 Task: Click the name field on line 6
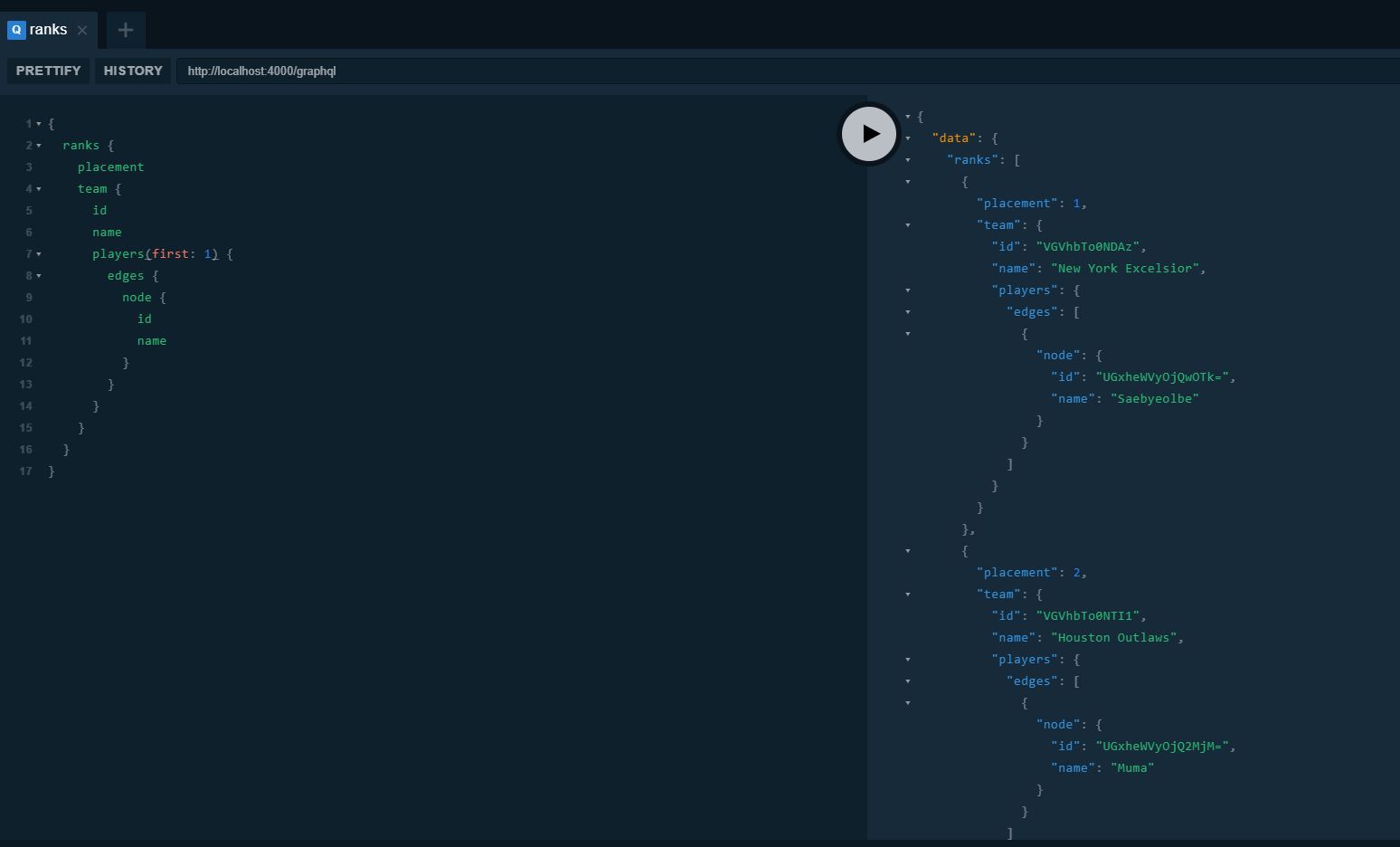click(x=107, y=232)
